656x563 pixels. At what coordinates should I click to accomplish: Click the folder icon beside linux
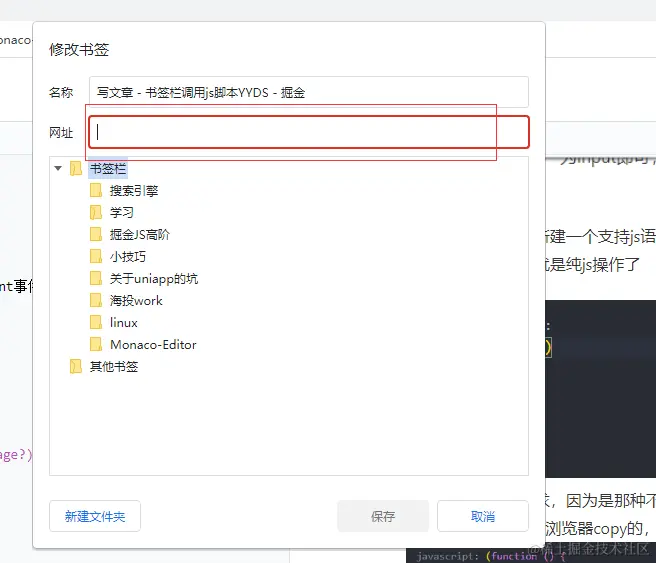[x=96, y=322]
